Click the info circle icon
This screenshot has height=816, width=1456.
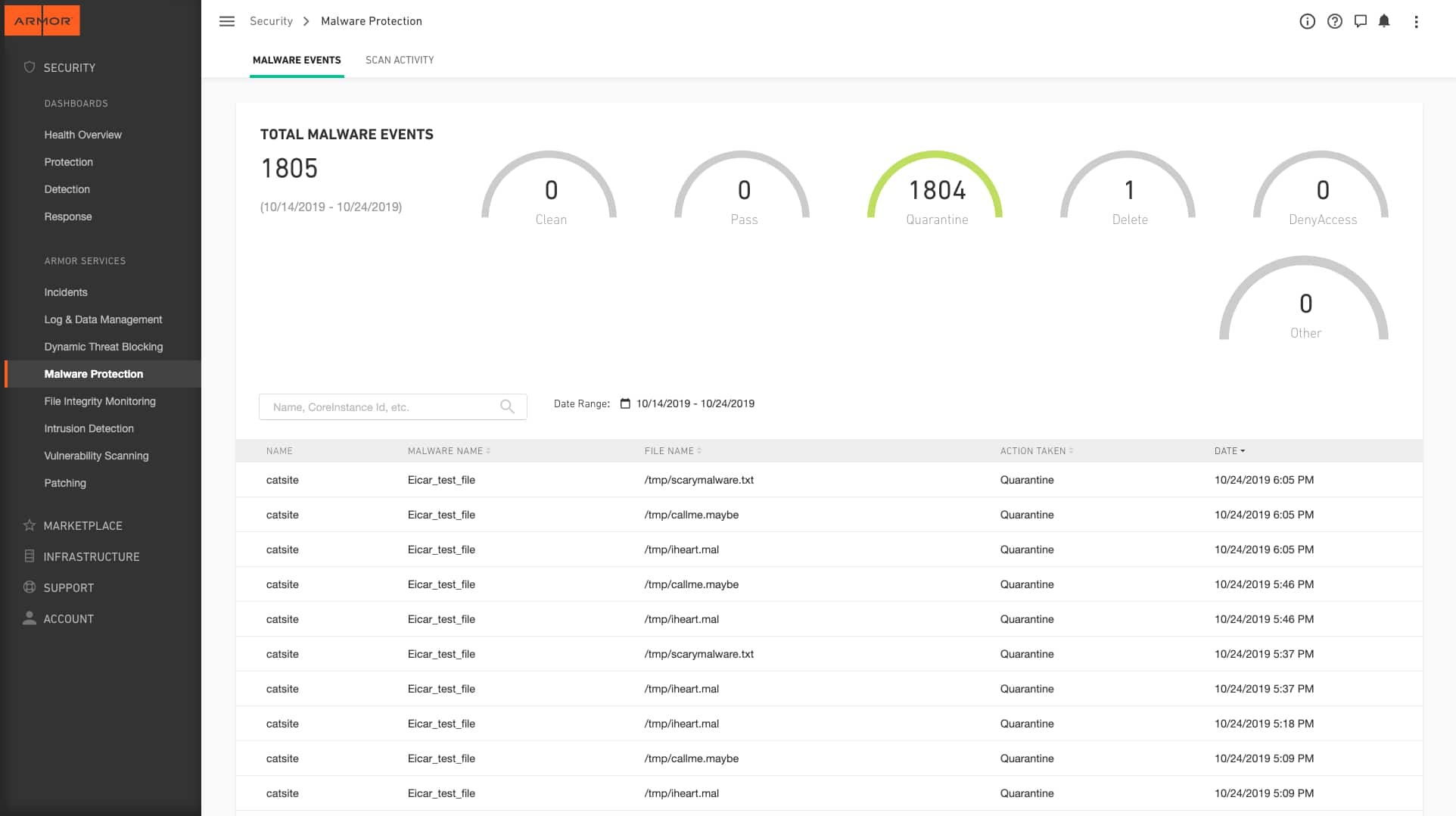point(1307,21)
